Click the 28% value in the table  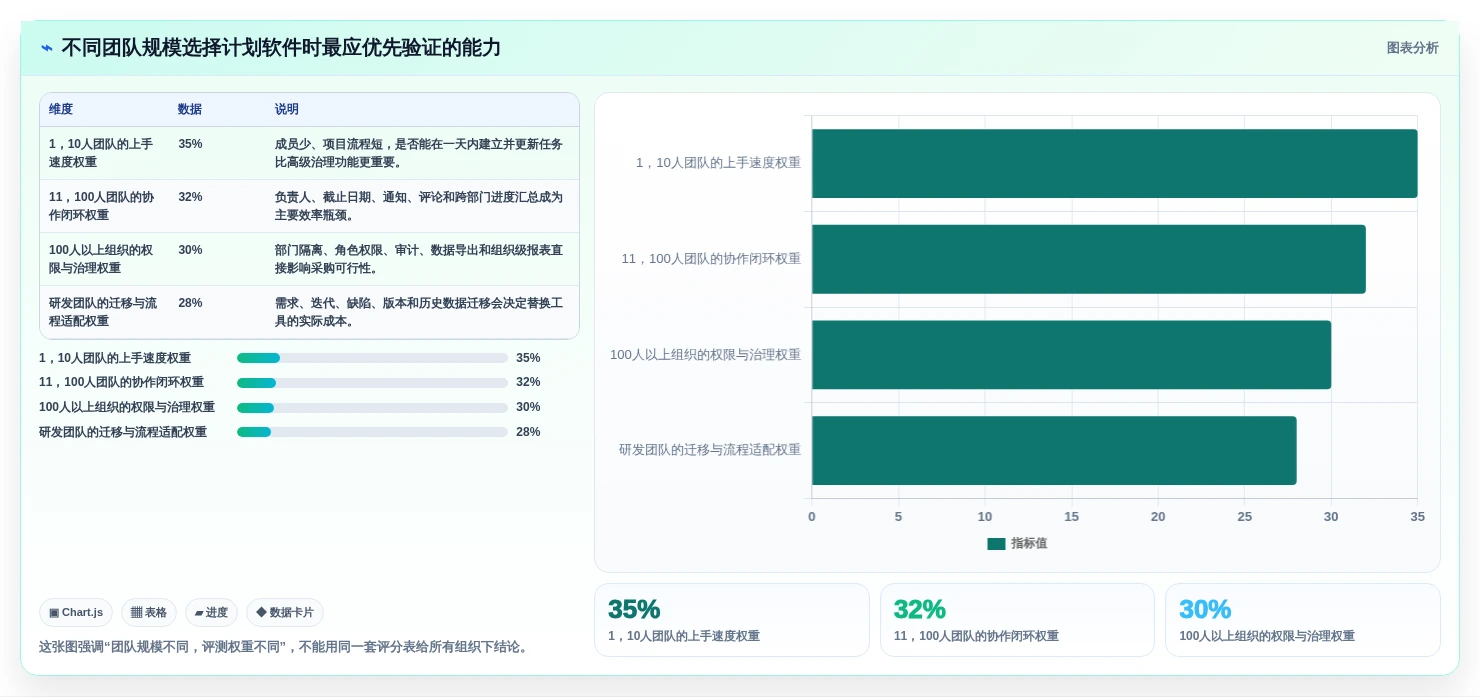tap(190, 303)
